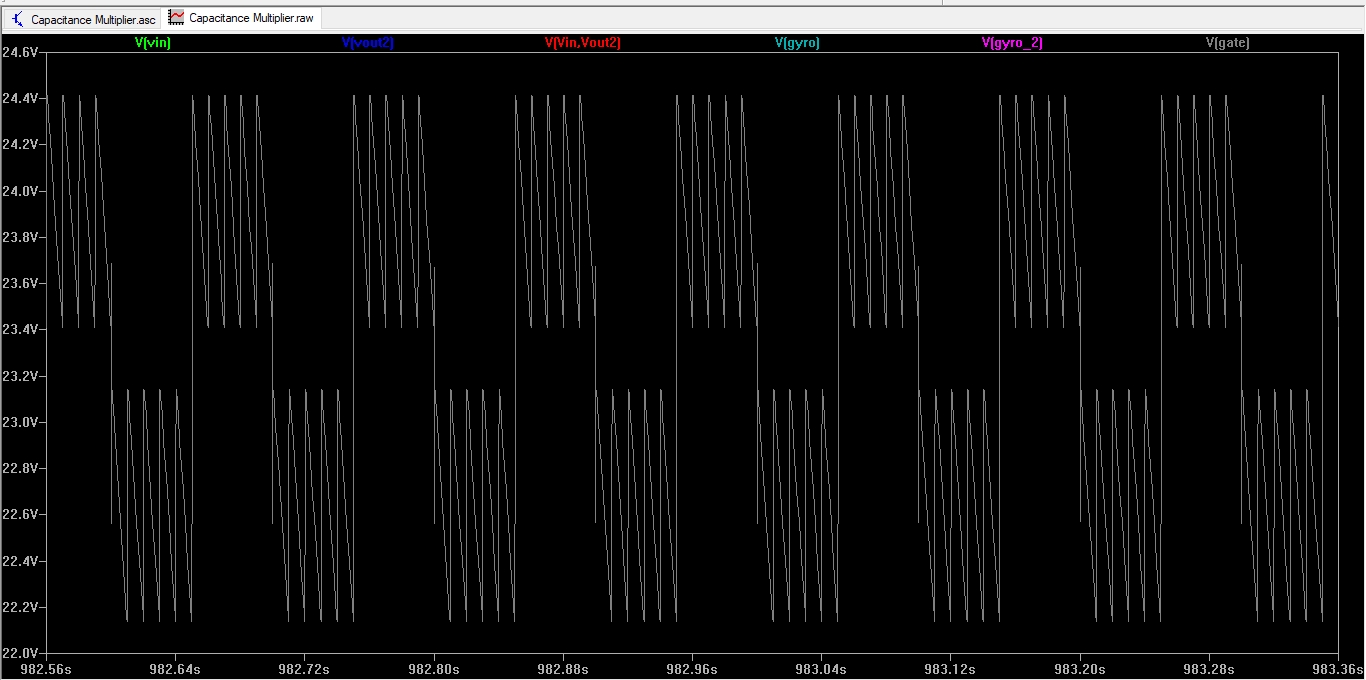Click the 22.8V vertical axis label
The image size is (1366, 680).
pyautogui.click(x=20, y=468)
